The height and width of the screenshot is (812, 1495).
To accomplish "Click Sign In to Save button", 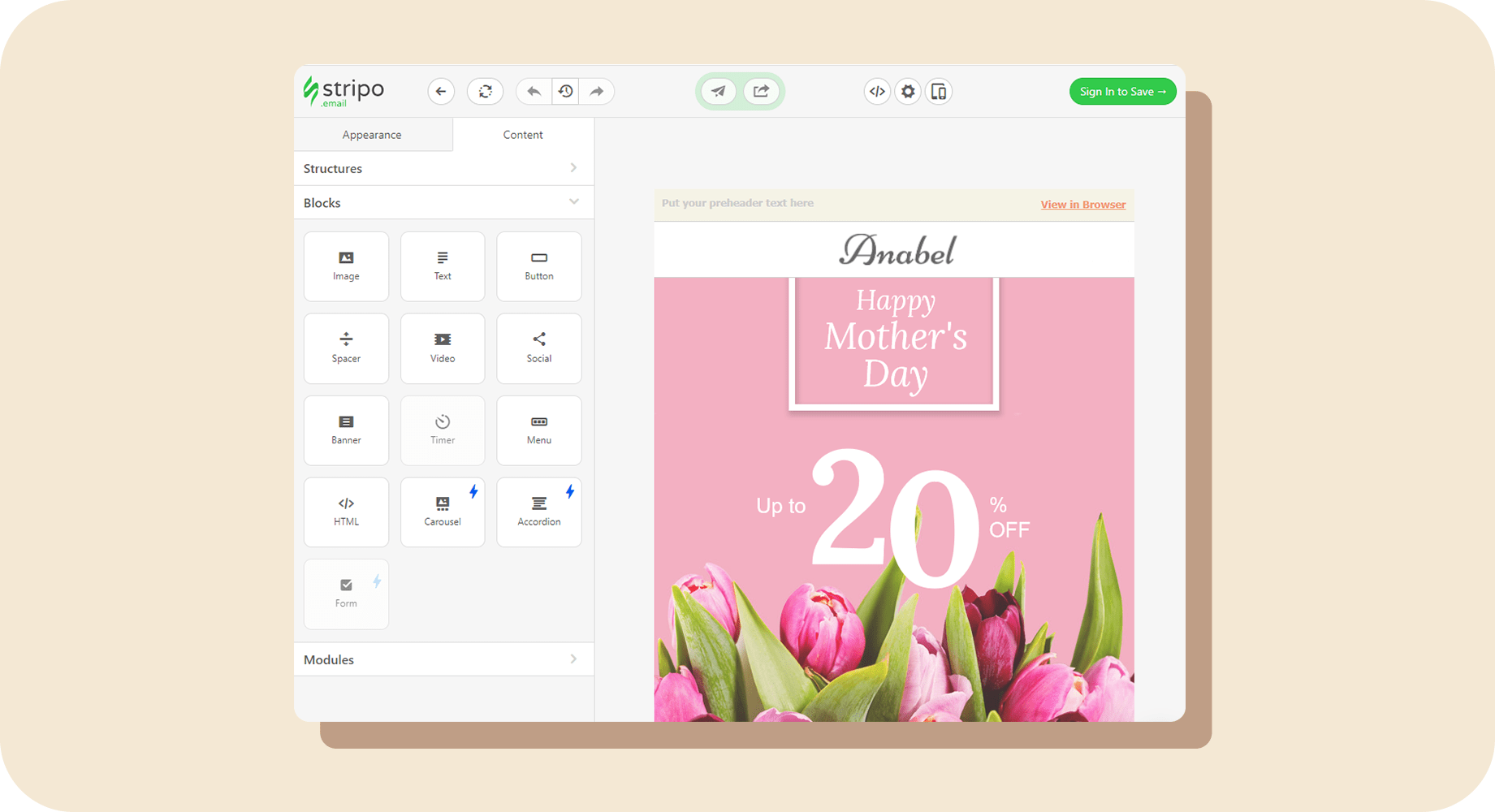I will click(1122, 92).
